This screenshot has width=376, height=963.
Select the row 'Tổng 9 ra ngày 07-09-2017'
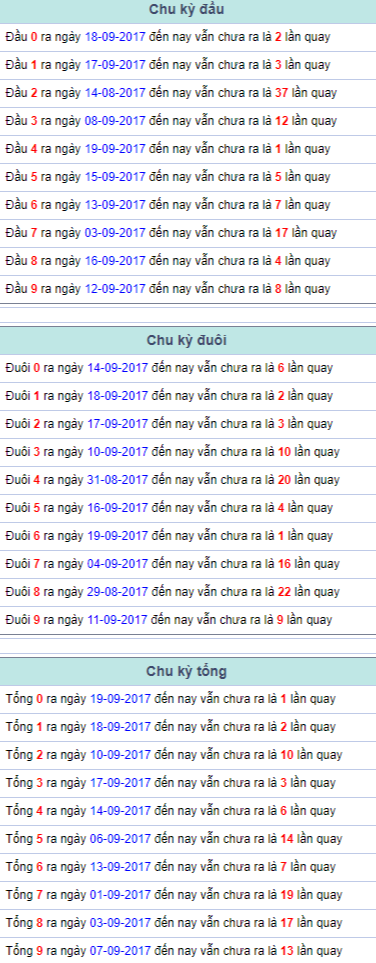(x=188, y=950)
